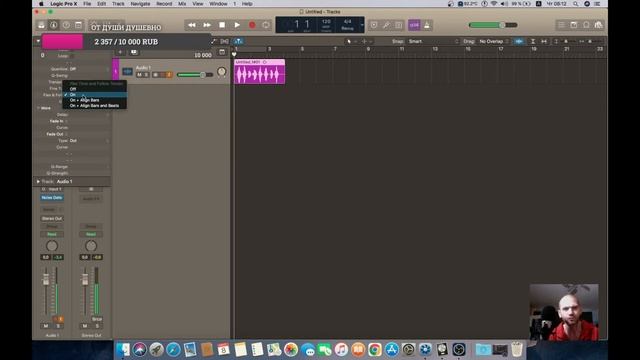The width and height of the screenshot is (640, 360).
Task: Click the Stop transport button
Action: (x=222, y=25)
